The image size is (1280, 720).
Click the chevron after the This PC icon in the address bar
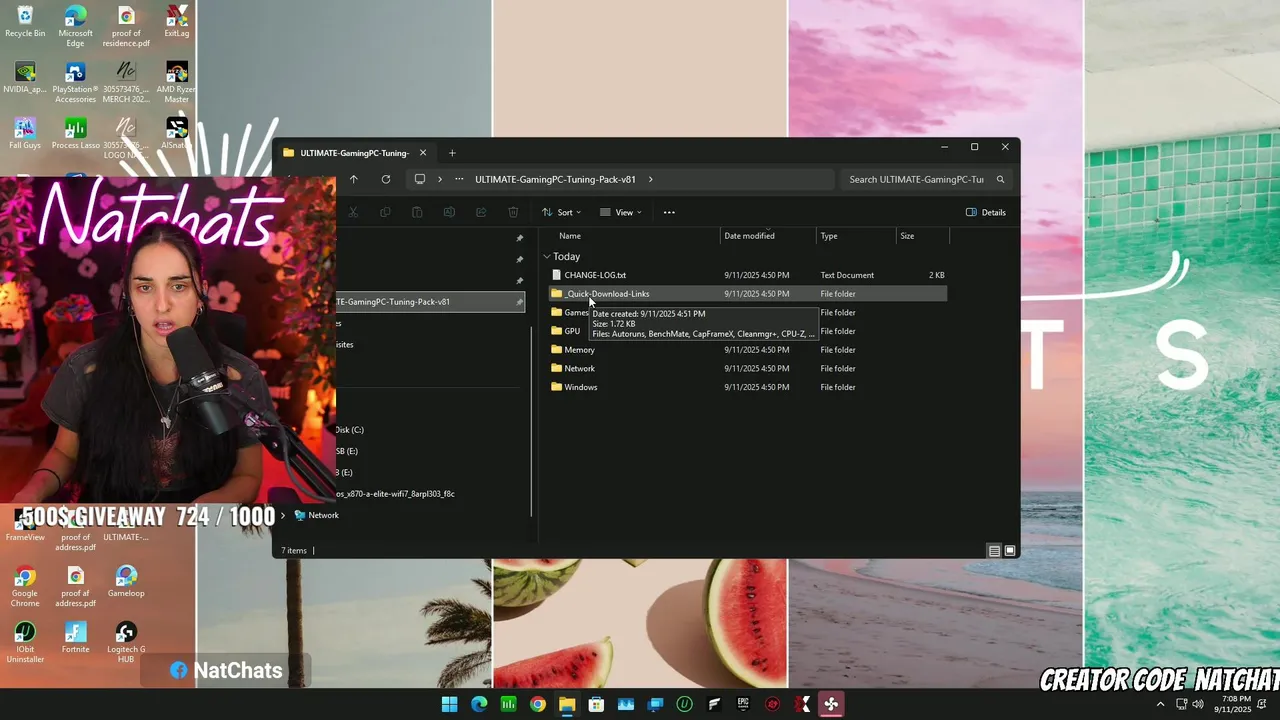pos(440,180)
